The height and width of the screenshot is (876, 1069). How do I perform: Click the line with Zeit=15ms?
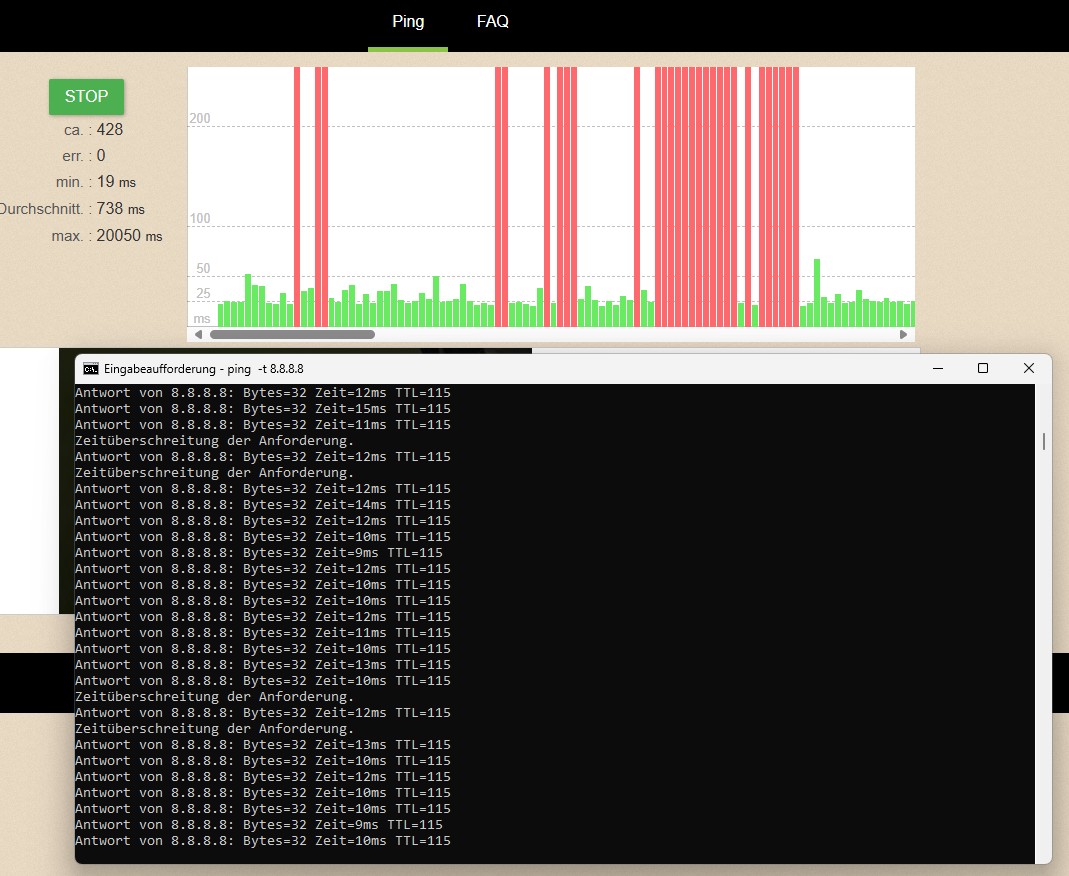click(262, 409)
